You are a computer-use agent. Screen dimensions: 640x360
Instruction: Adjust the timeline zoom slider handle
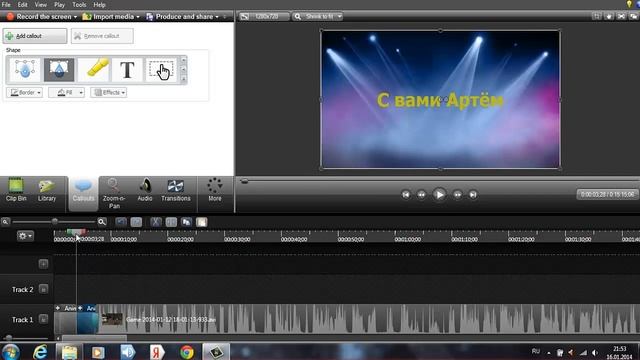tap(55, 222)
